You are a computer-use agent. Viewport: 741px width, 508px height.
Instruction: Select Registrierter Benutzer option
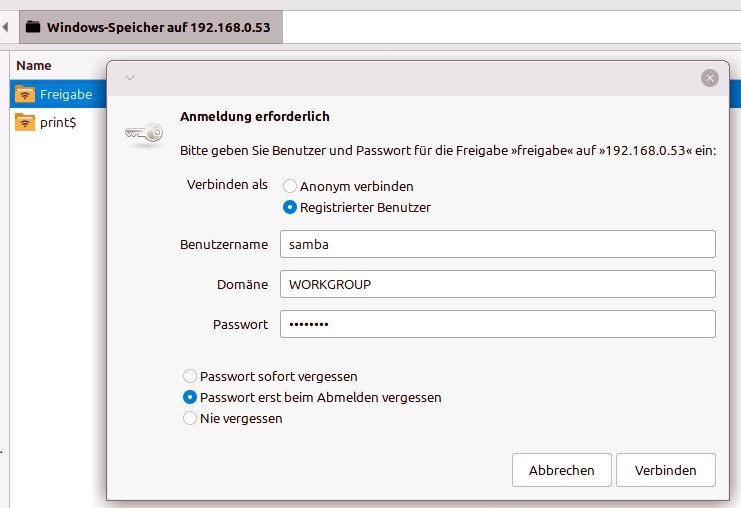coord(290,208)
